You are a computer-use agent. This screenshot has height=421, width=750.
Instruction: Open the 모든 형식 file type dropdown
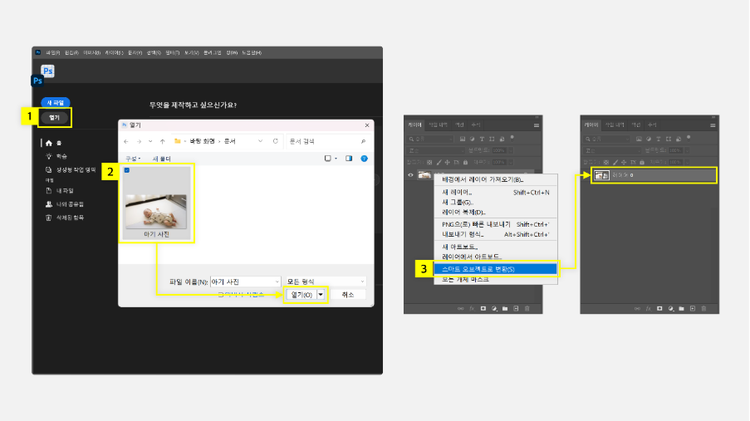(x=325, y=282)
